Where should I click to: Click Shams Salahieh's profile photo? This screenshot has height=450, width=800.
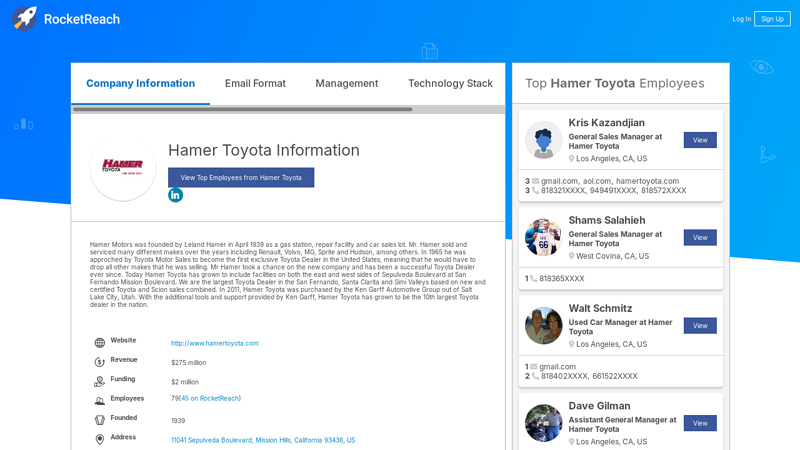(x=543, y=237)
